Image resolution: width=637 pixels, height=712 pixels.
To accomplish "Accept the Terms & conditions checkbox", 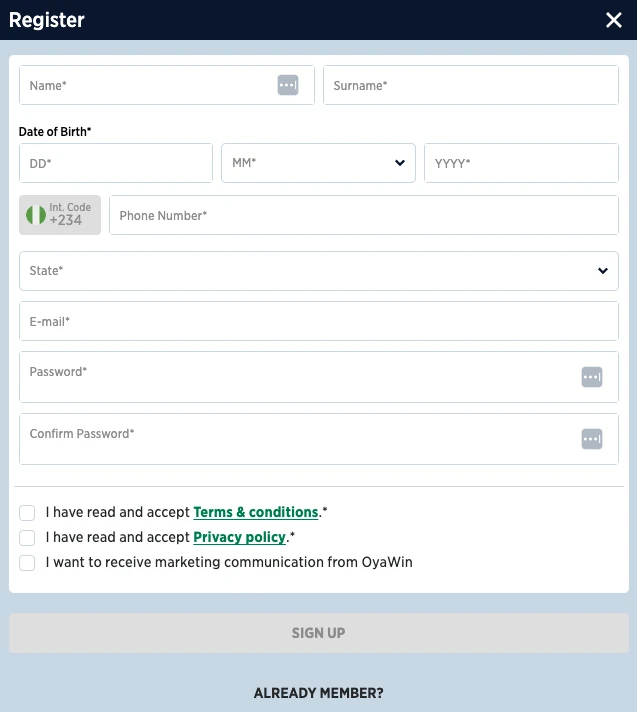I will click(x=27, y=513).
